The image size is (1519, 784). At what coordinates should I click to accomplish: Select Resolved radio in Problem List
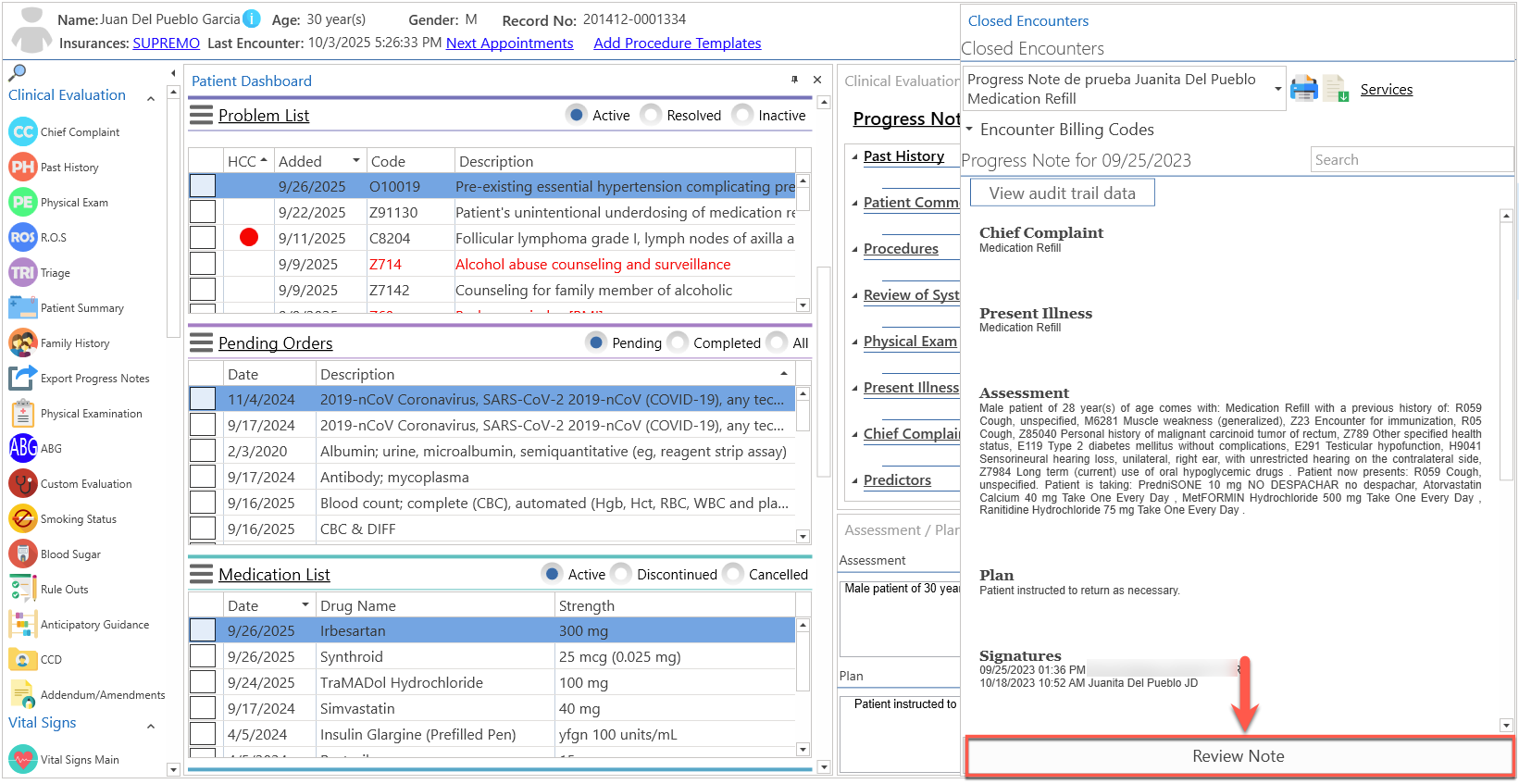click(x=651, y=115)
